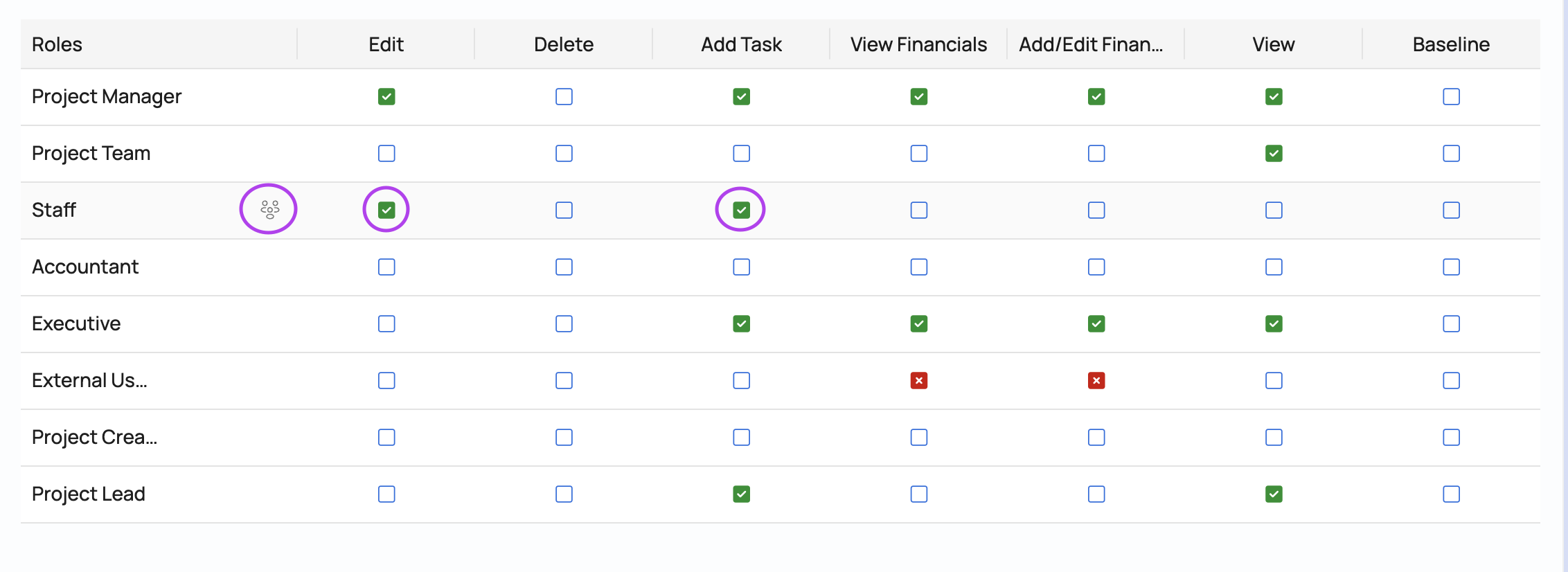Image resolution: width=1568 pixels, height=572 pixels.
Task: Disable Add Task for Project Lead
Action: [x=741, y=494]
